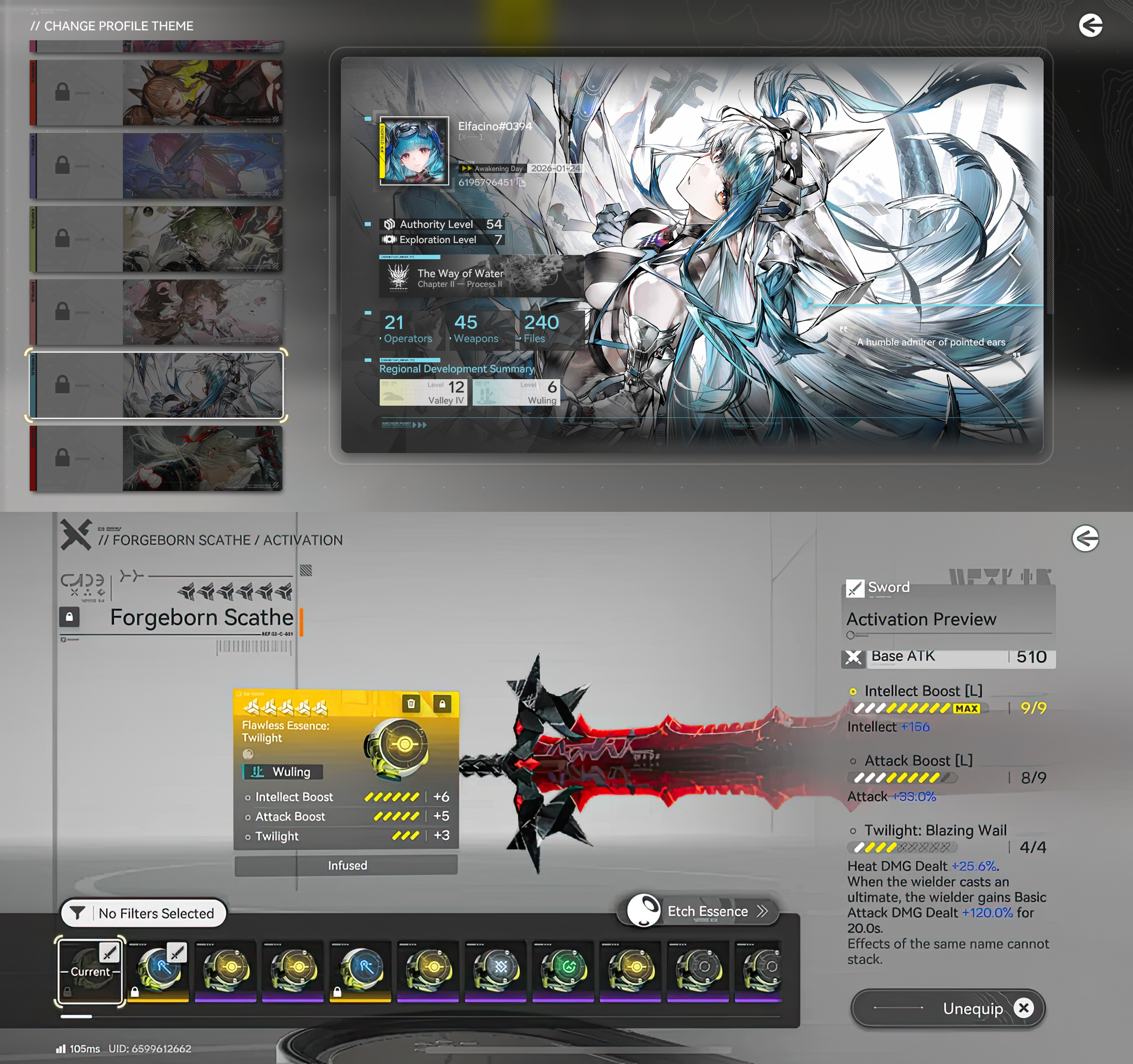Open the filter funnel icon
Viewport: 1133px width, 1064px height.
pos(77,913)
